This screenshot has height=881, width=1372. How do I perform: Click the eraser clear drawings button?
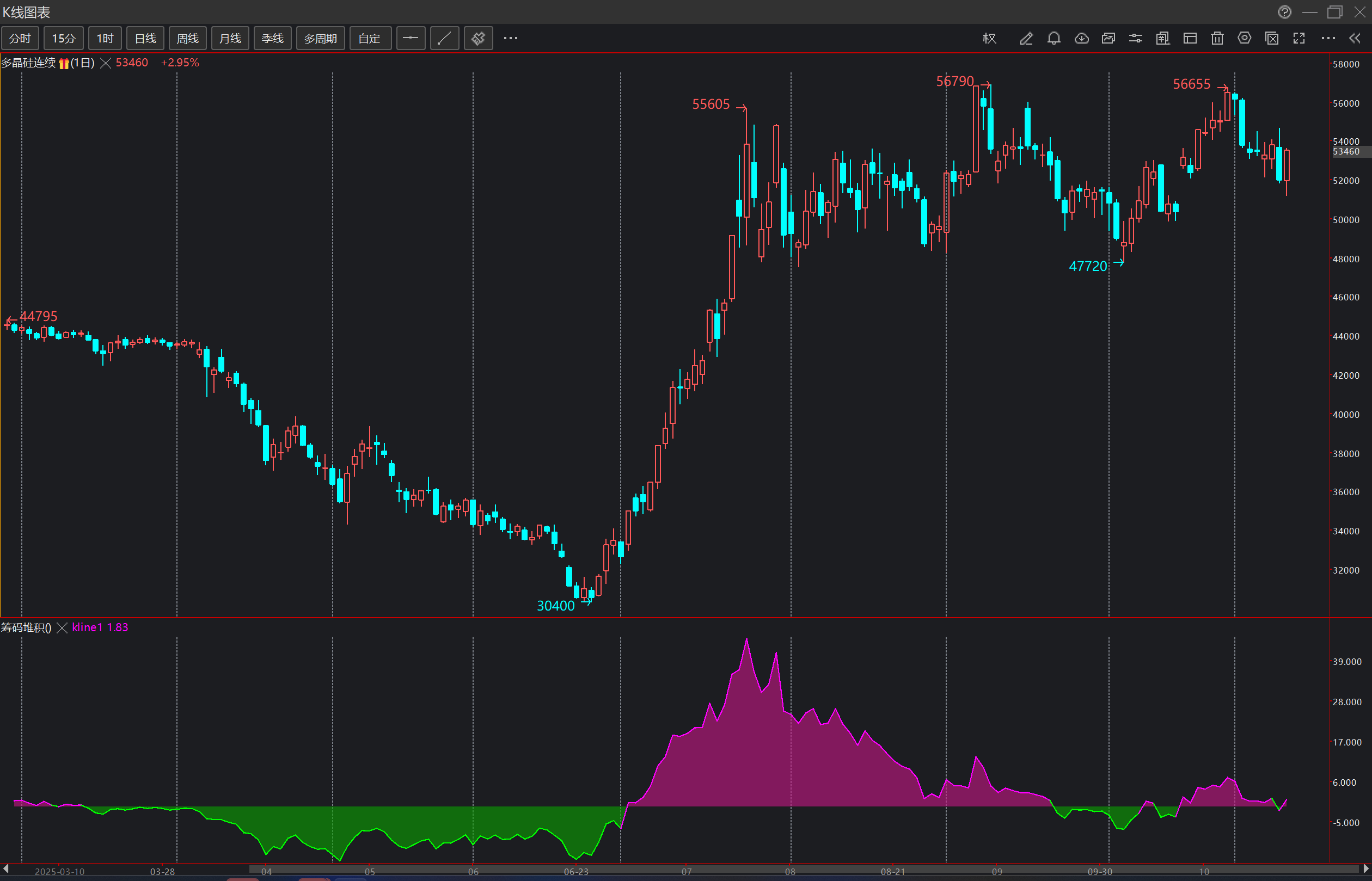pos(478,38)
